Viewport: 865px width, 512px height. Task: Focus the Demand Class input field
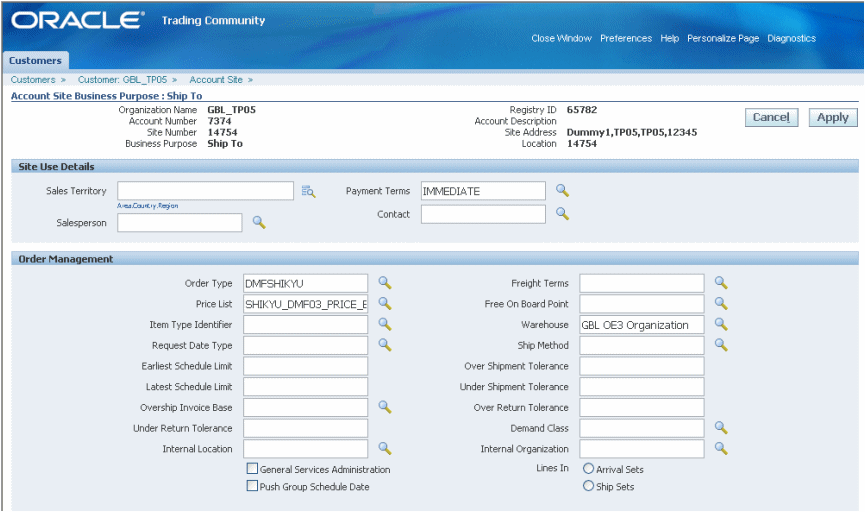(x=642, y=428)
